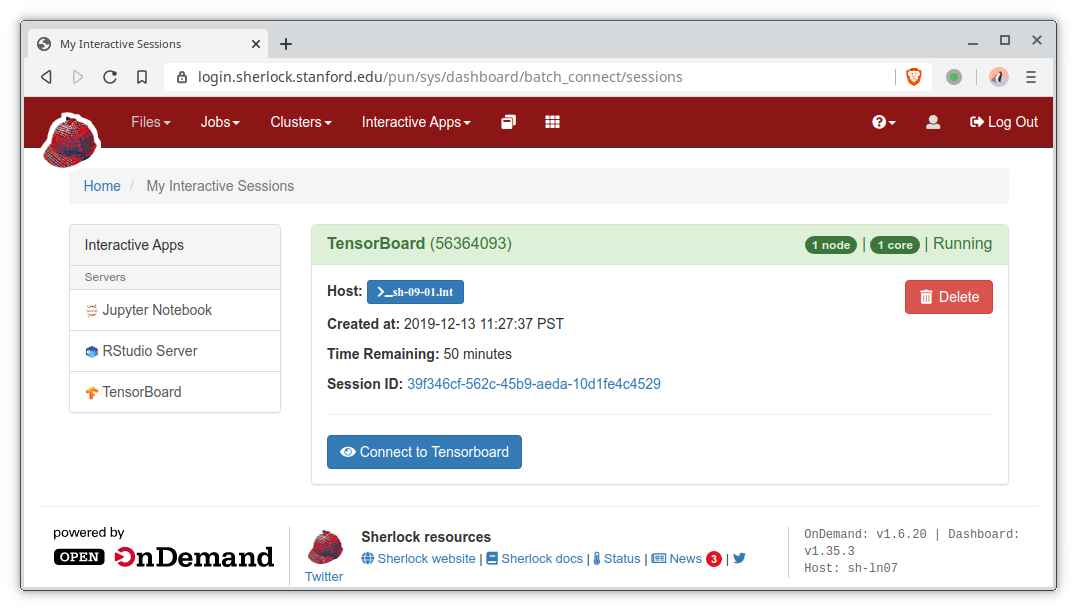Click the Open OnDemand logo
Image resolution: width=1077 pixels, height=611 pixels.
point(163,557)
